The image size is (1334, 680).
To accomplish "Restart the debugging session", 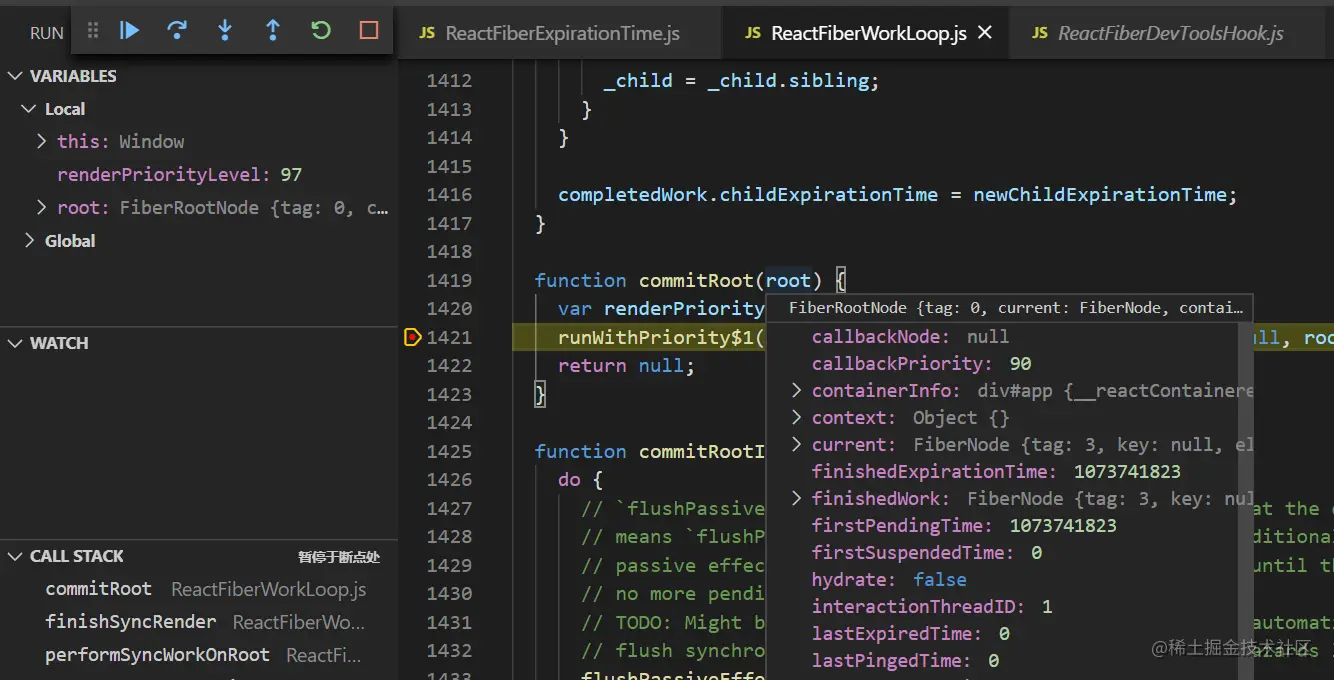I will (x=321, y=31).
